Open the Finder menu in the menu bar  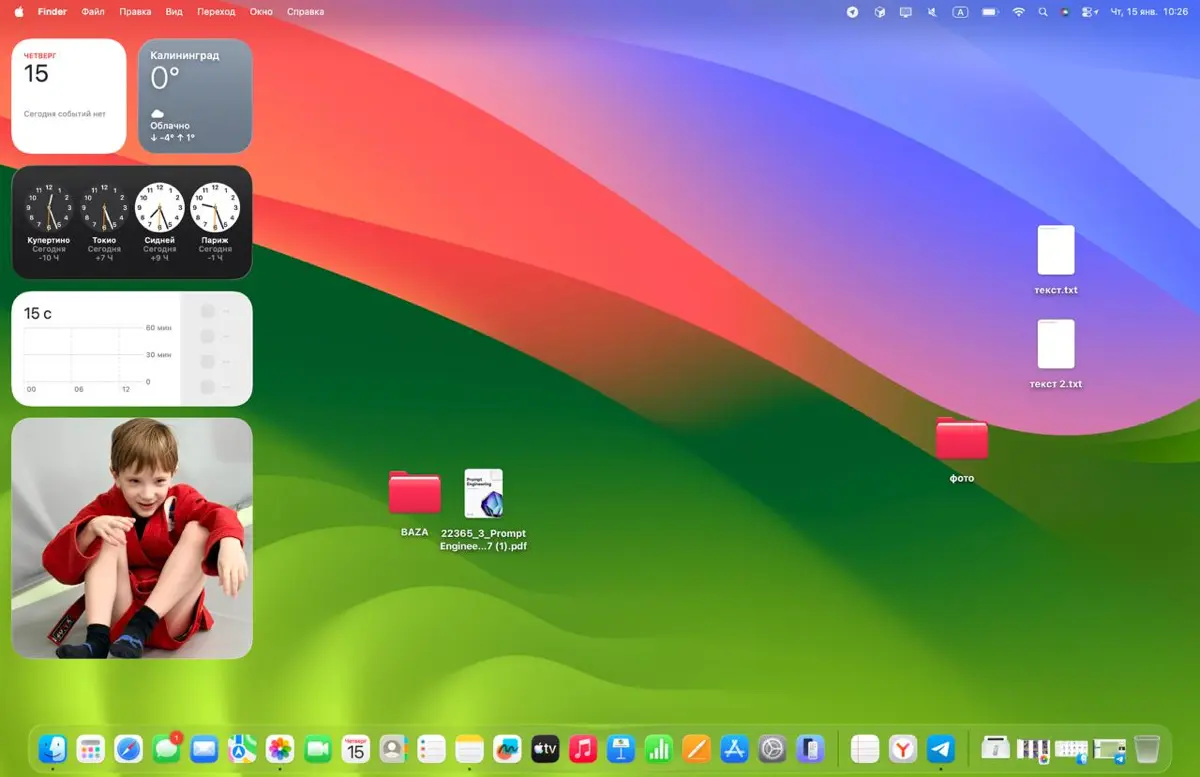52,12
